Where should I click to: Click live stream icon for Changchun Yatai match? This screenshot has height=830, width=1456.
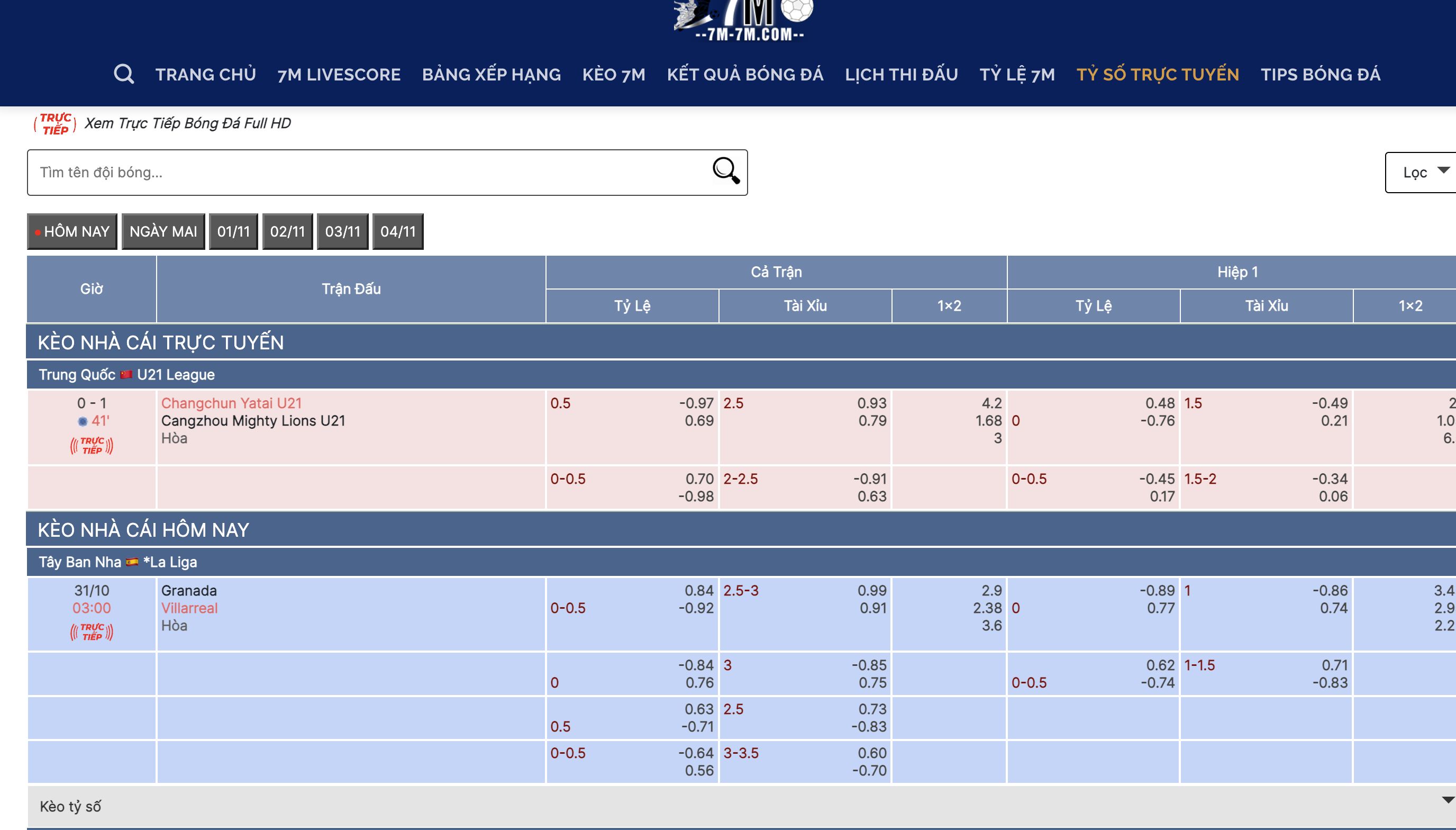92,445
